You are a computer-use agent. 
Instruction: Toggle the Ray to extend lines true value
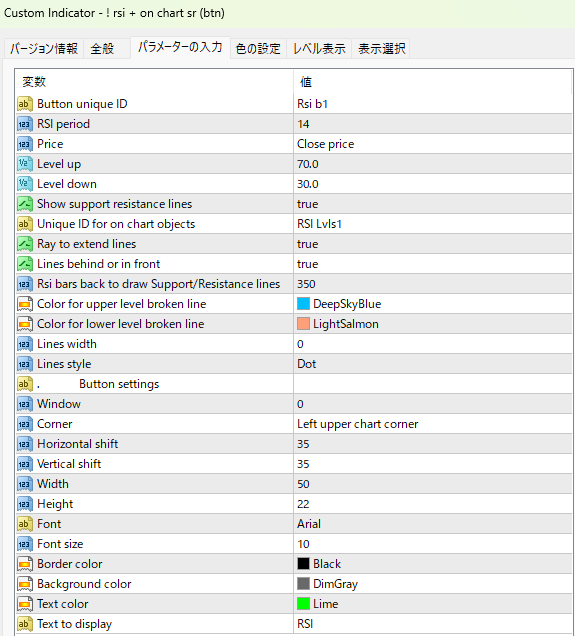pos(433,244)
